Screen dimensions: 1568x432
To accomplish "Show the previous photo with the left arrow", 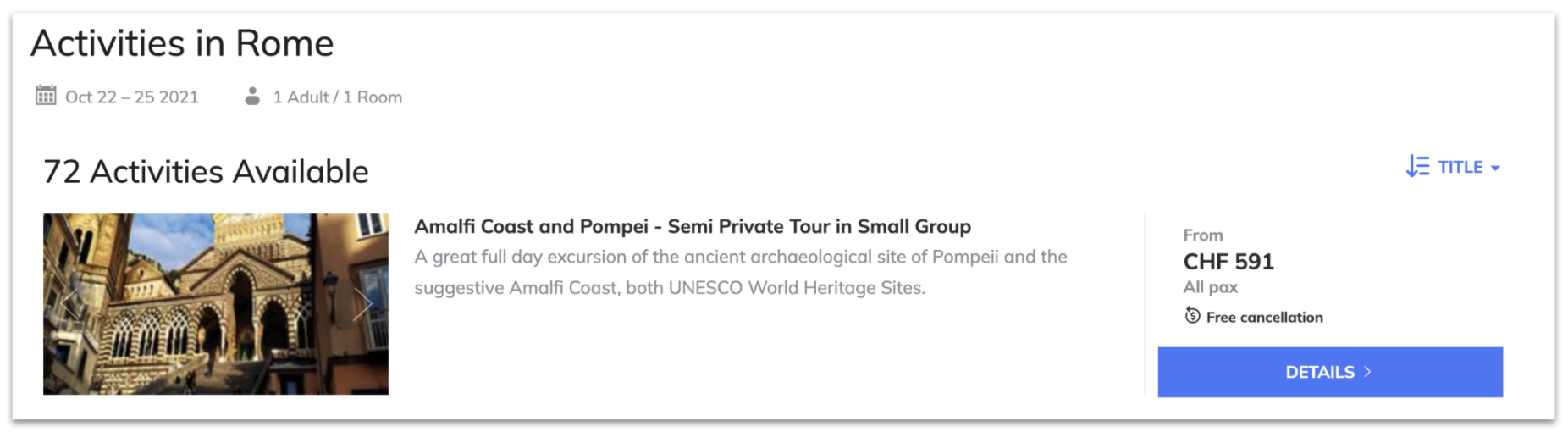I will tap(70, 304).
